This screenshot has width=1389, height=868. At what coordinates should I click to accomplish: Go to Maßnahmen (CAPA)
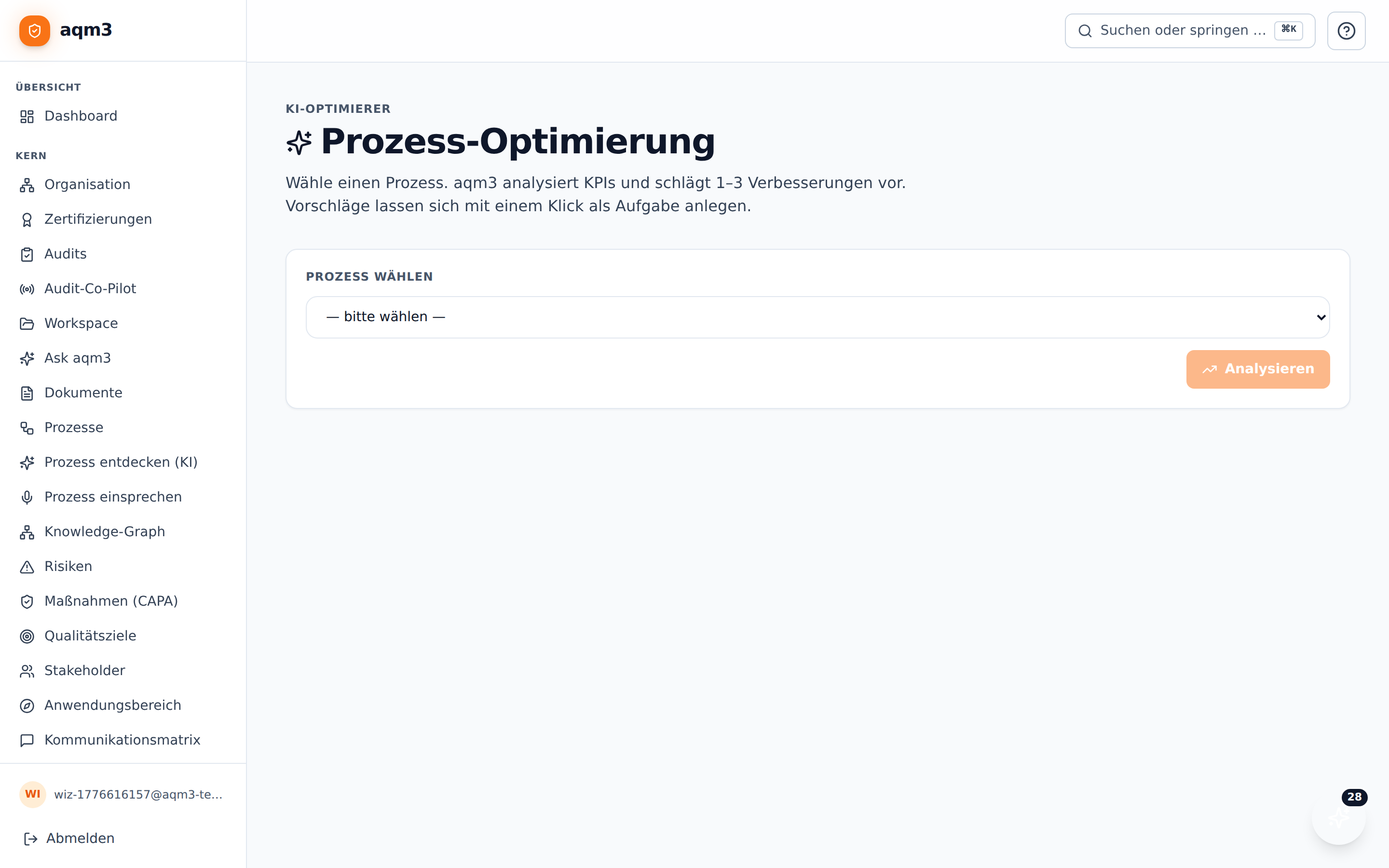[123, 601]
